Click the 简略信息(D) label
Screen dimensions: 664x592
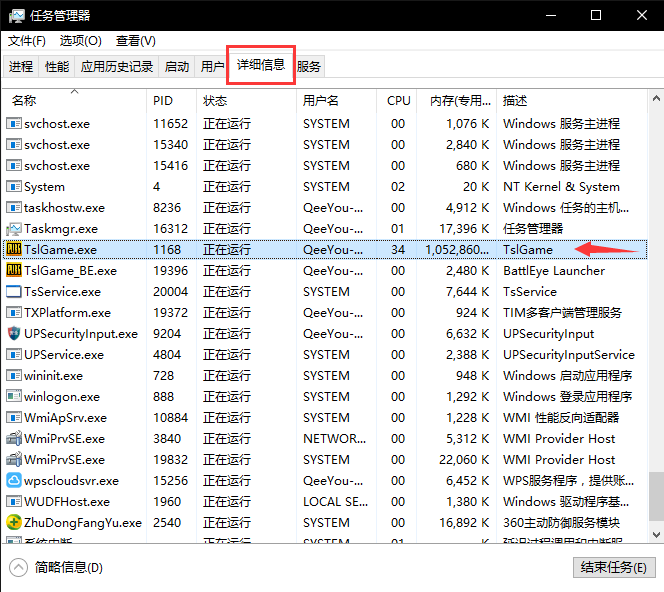69,567
